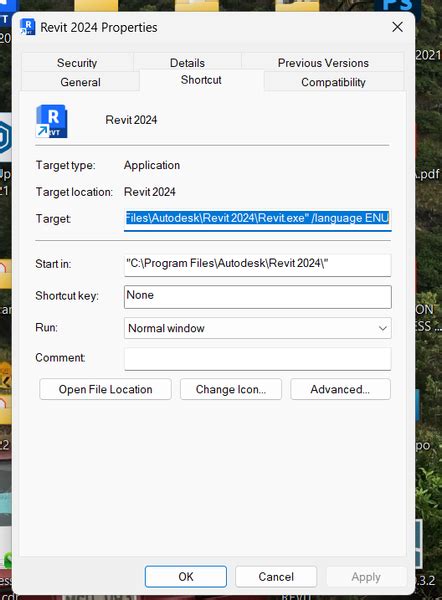
Task: Click the Revit 2024 name text
Action: (131, 120)
